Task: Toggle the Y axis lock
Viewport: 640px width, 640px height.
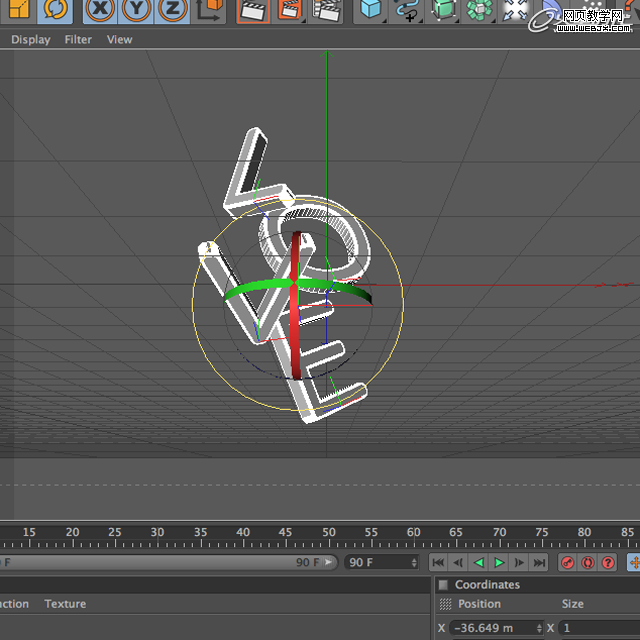Action: (137, 10)
